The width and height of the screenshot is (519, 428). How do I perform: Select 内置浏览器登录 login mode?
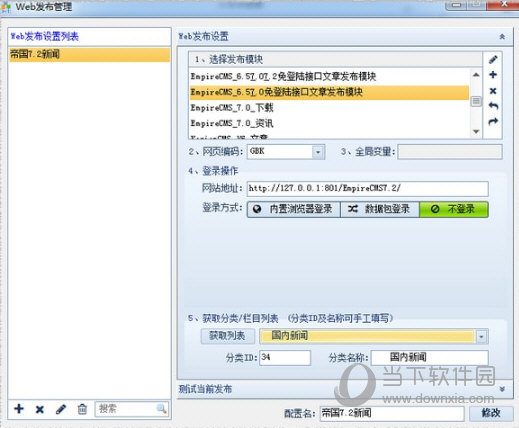point(294,209)
